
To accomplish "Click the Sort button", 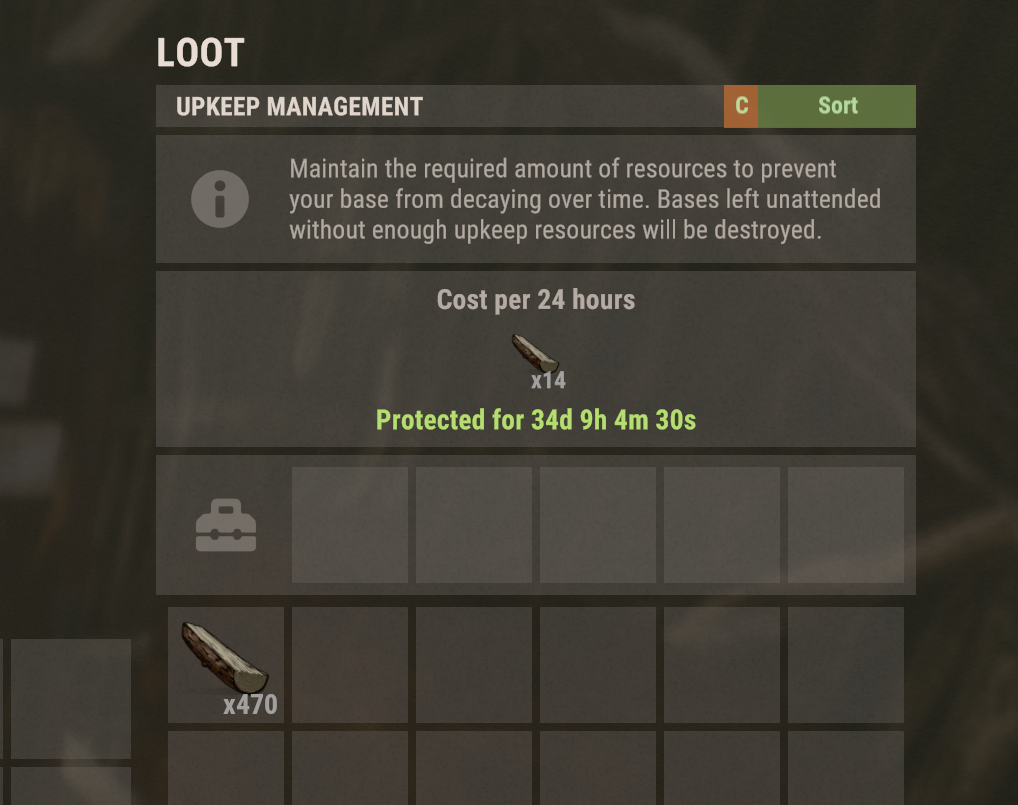I will [x=837, y=106].
